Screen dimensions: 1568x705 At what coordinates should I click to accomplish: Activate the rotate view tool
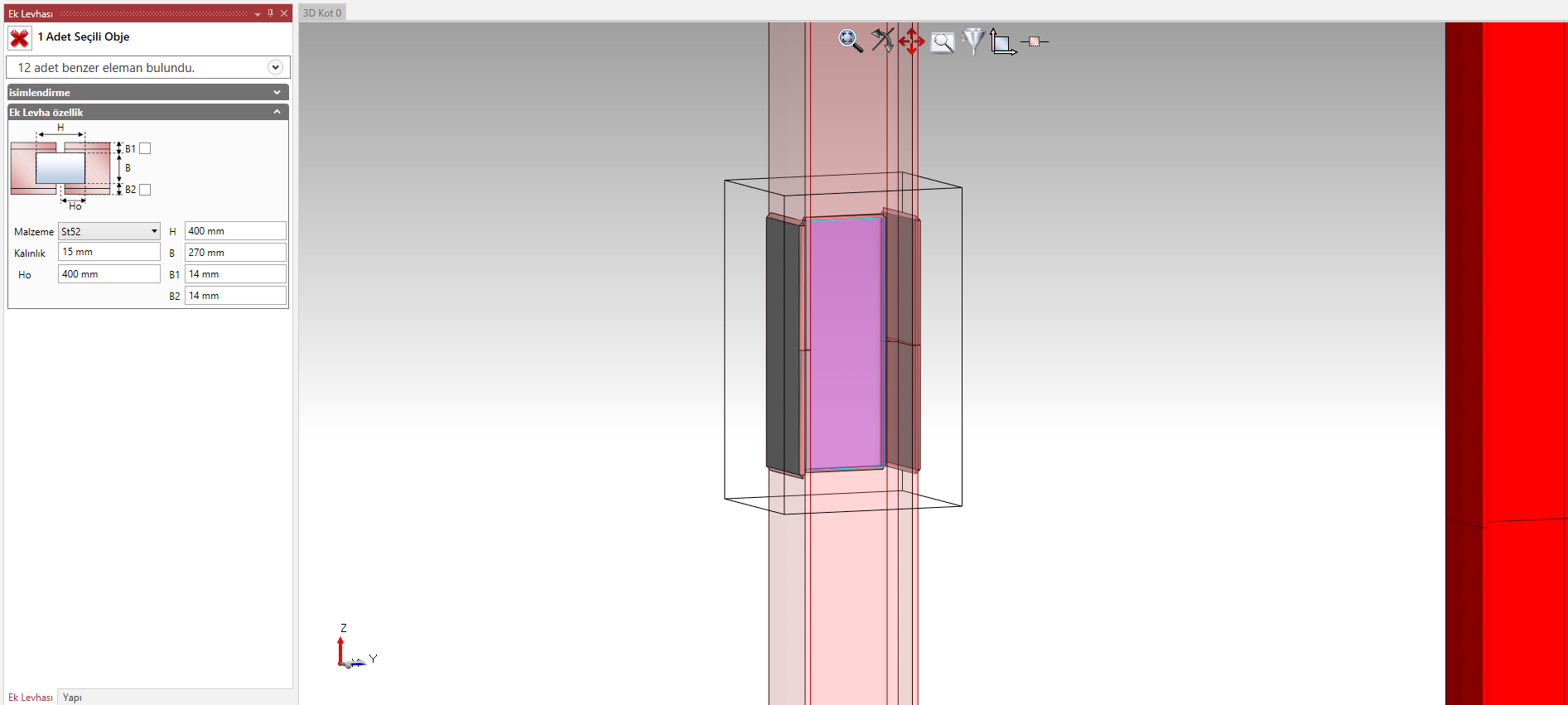882,41
